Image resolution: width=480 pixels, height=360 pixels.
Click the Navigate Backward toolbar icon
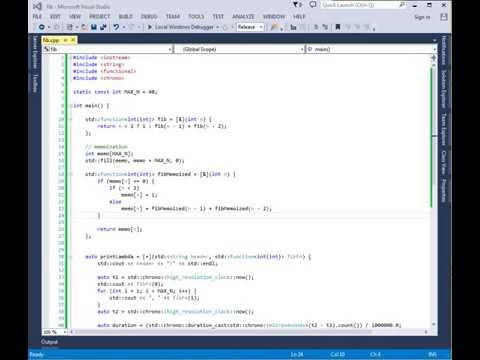[42, 27]
